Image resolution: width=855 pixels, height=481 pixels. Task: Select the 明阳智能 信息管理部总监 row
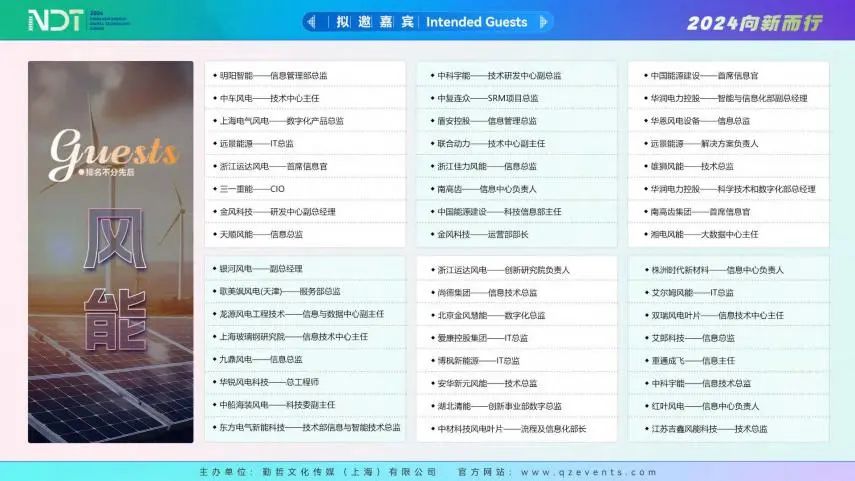tap(305, 76)
